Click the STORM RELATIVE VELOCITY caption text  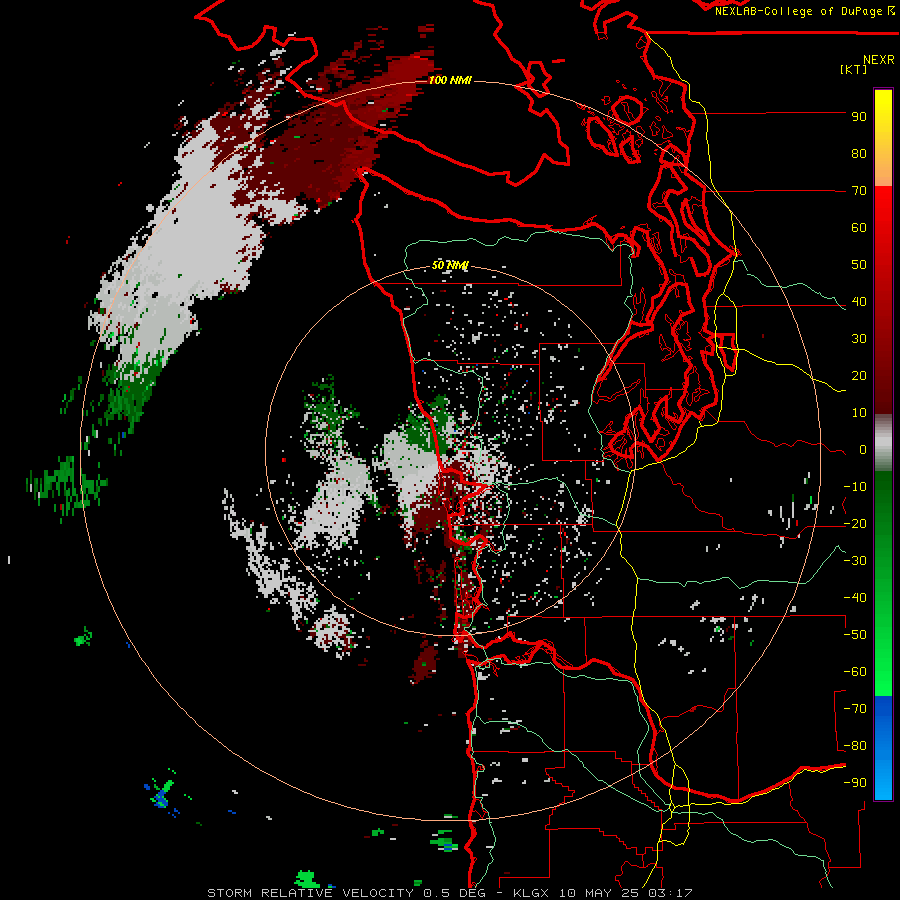(312, 893)
